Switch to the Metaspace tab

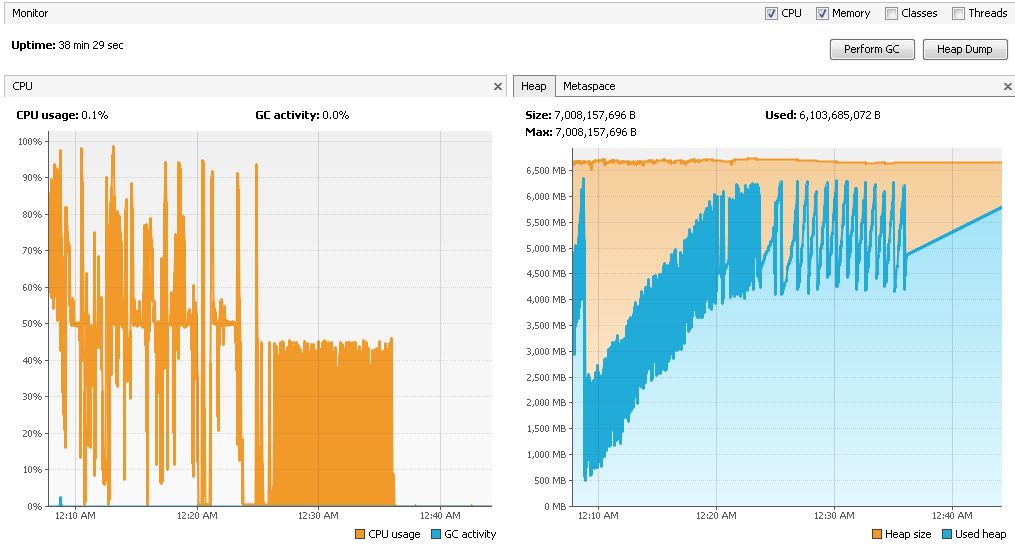pos(588,87)
